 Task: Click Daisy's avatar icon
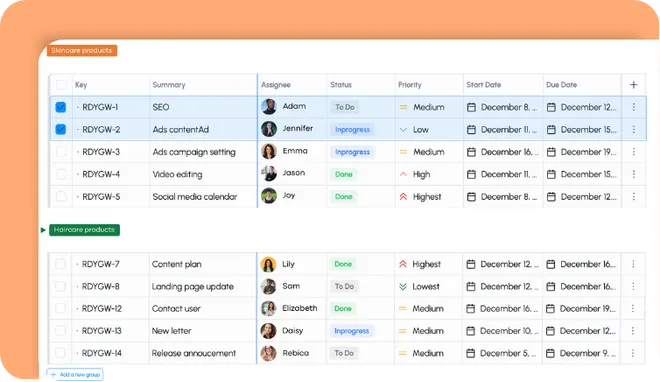coord(268,331)
